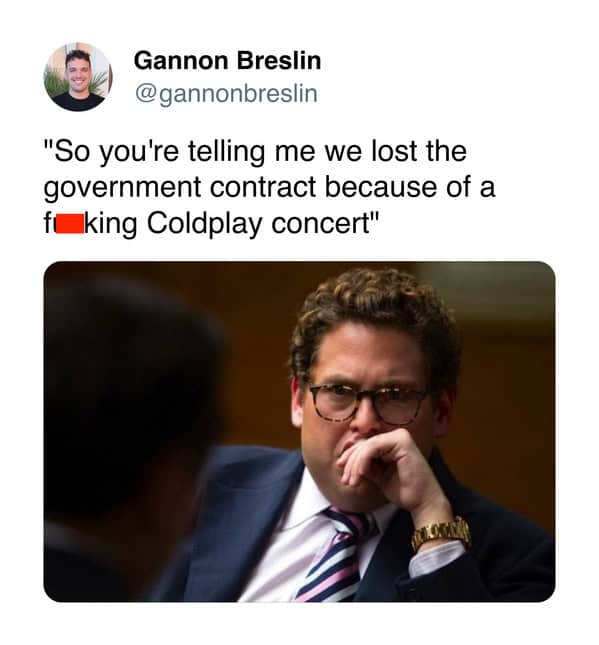Click the white shirt collar in photo
The image size is (599, 645).
tap(313, 506)
